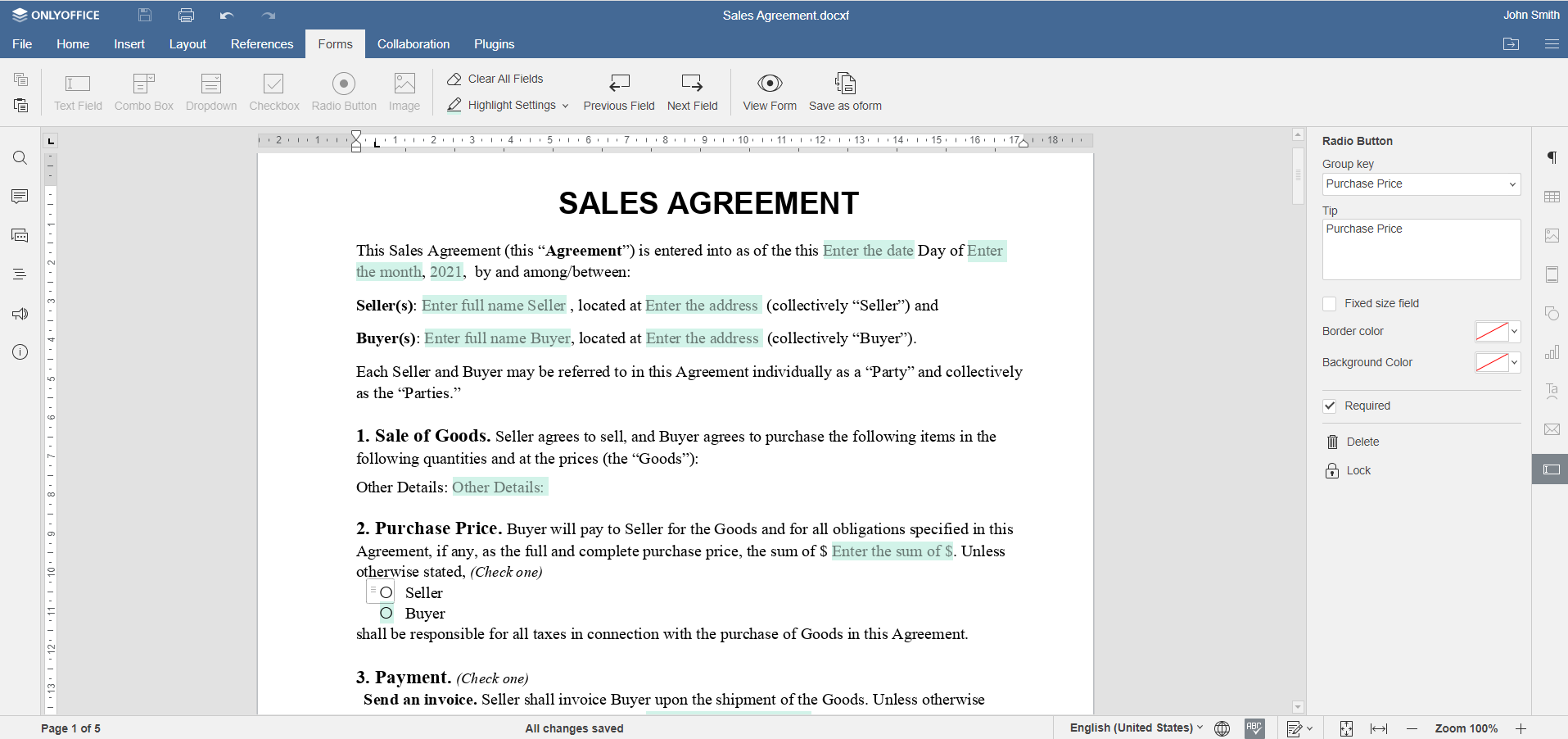Show the document Navigation headings panel
Screen dimensions: 1568x739
tap(20, 274)
